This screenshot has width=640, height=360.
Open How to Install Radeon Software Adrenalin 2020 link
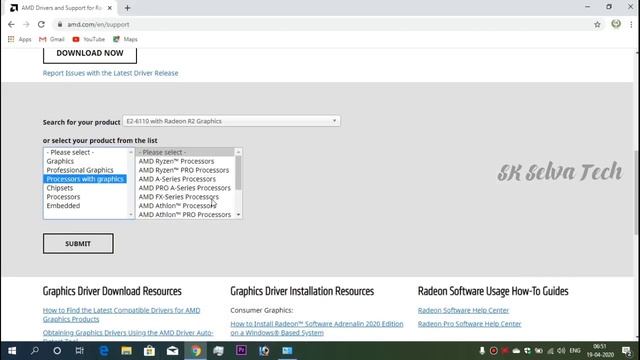(317, 328)
